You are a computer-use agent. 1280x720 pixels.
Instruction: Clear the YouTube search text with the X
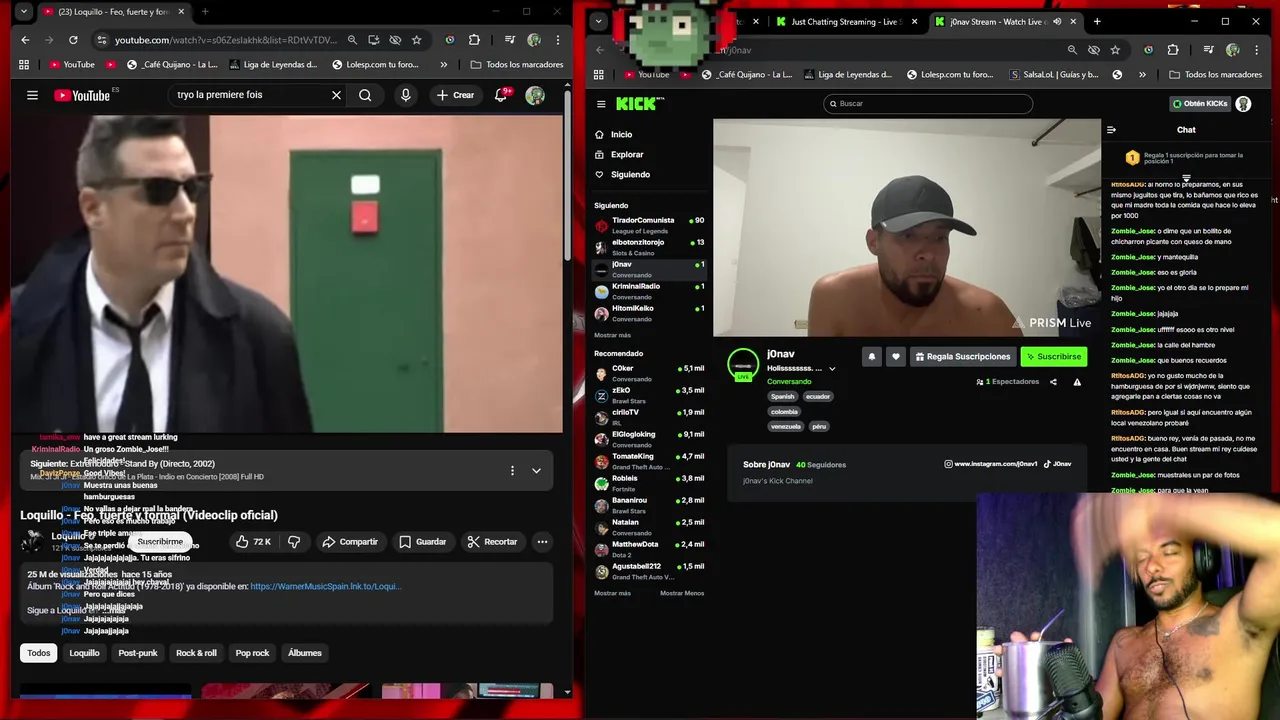(336, 95)
